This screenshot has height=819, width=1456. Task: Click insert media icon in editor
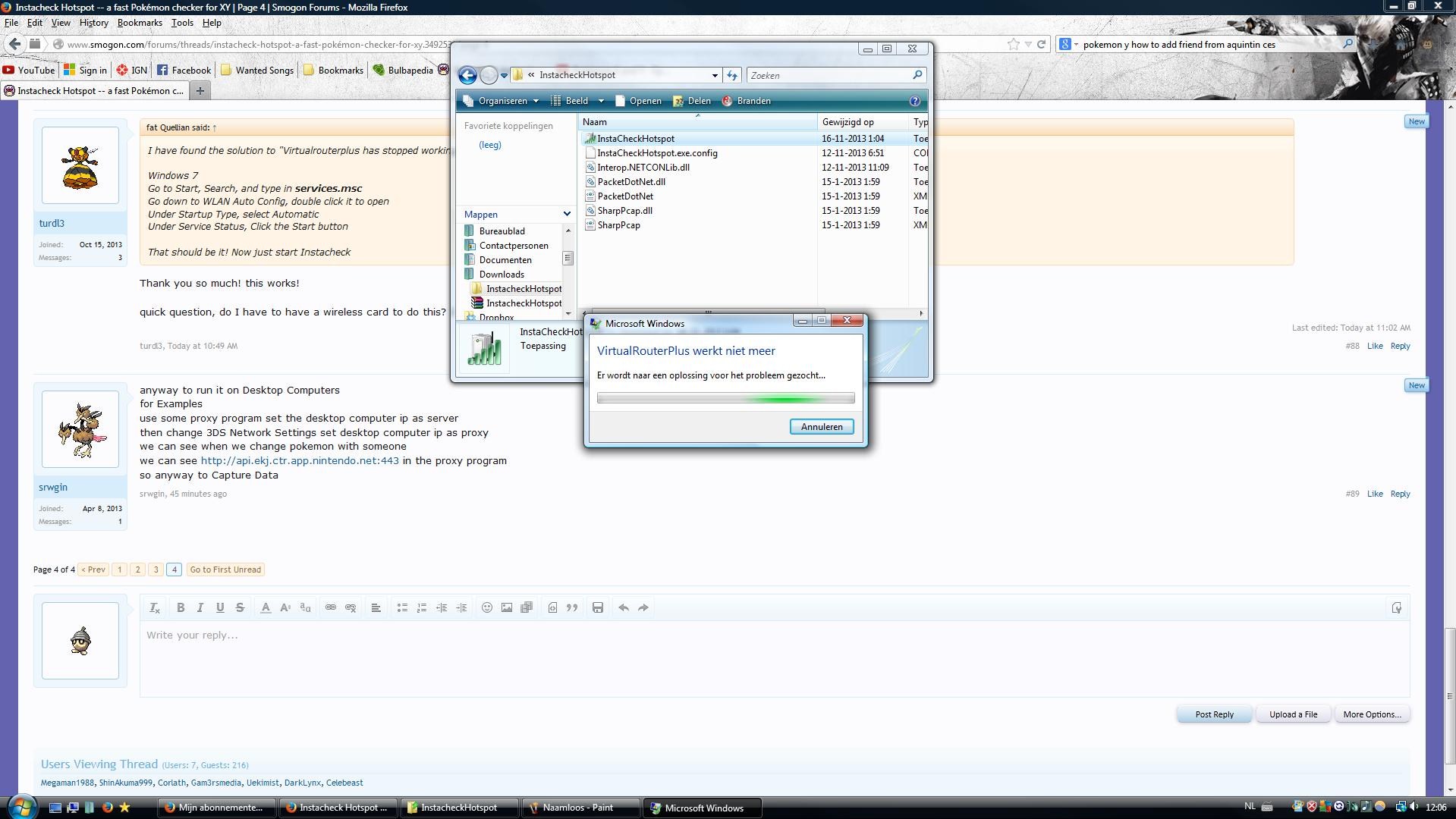(527, 607)
